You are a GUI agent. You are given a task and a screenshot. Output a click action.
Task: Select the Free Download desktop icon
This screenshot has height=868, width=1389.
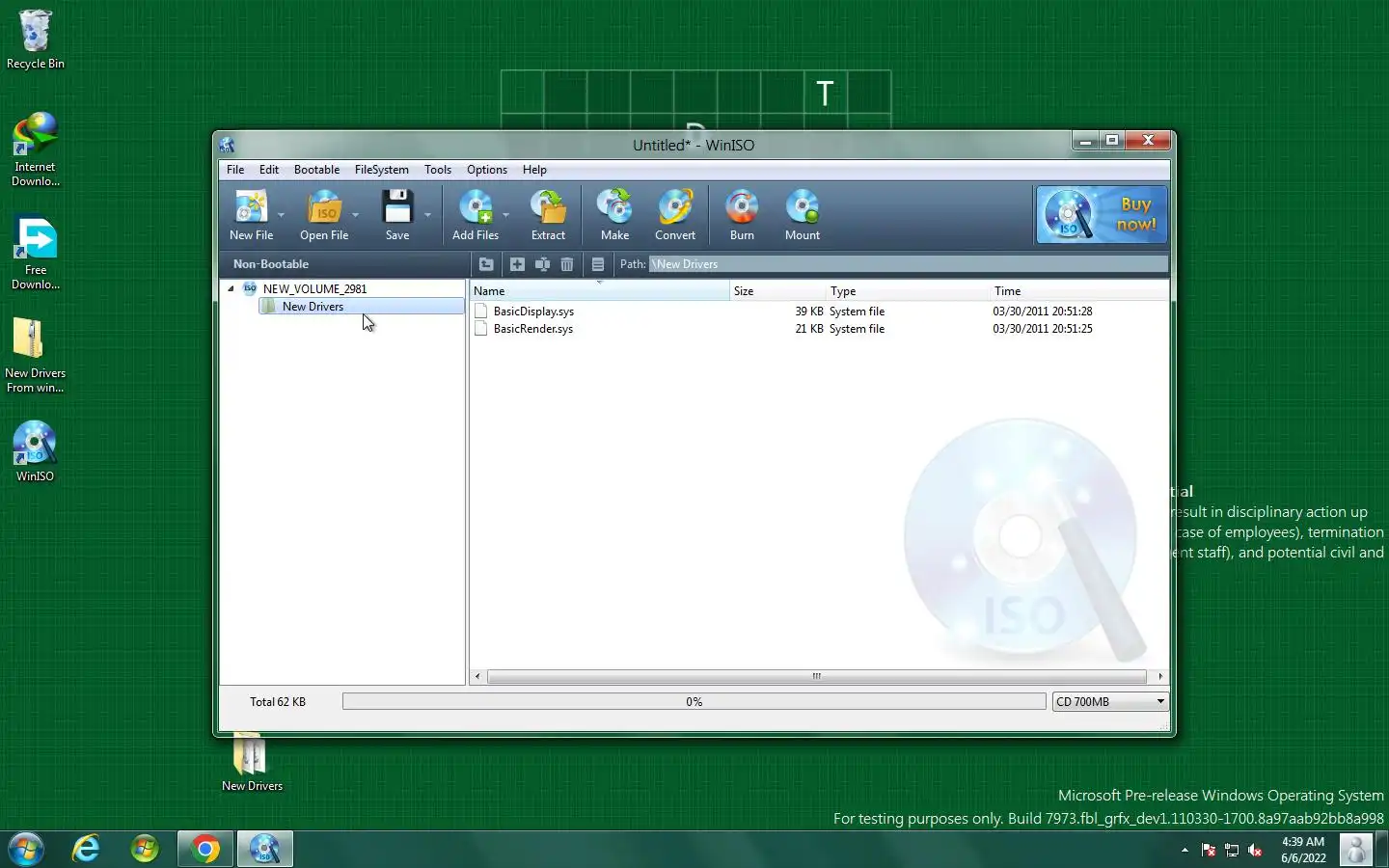36,253
